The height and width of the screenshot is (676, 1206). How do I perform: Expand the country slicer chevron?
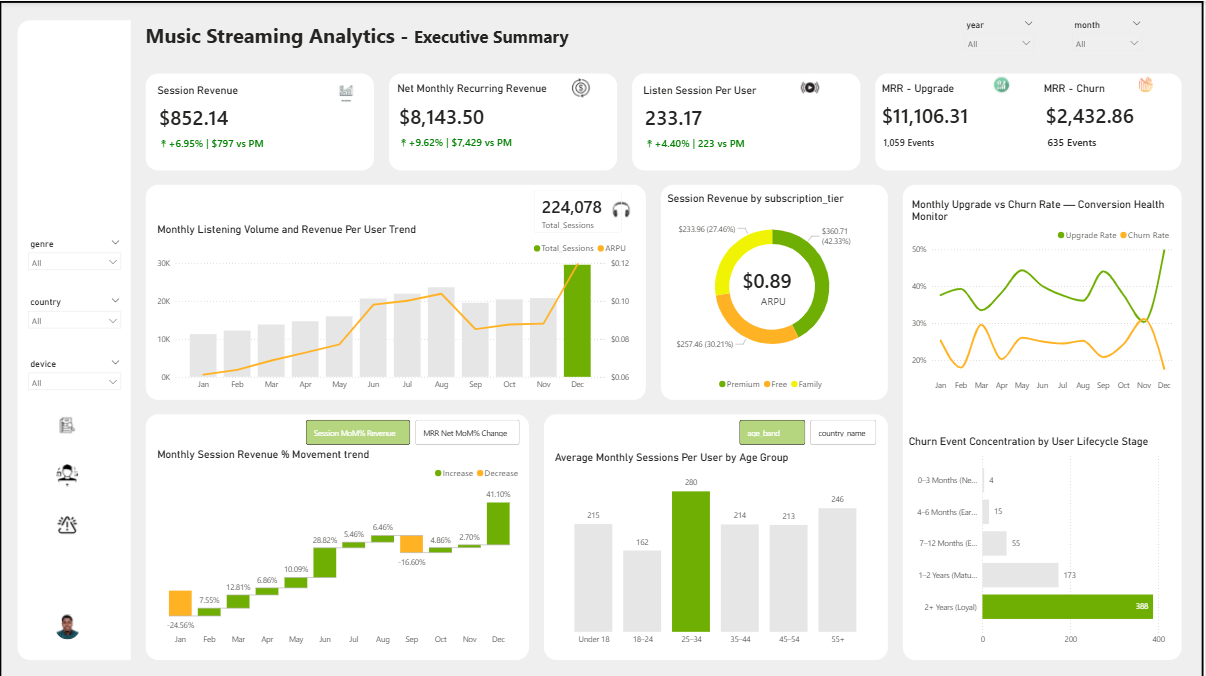115,300
